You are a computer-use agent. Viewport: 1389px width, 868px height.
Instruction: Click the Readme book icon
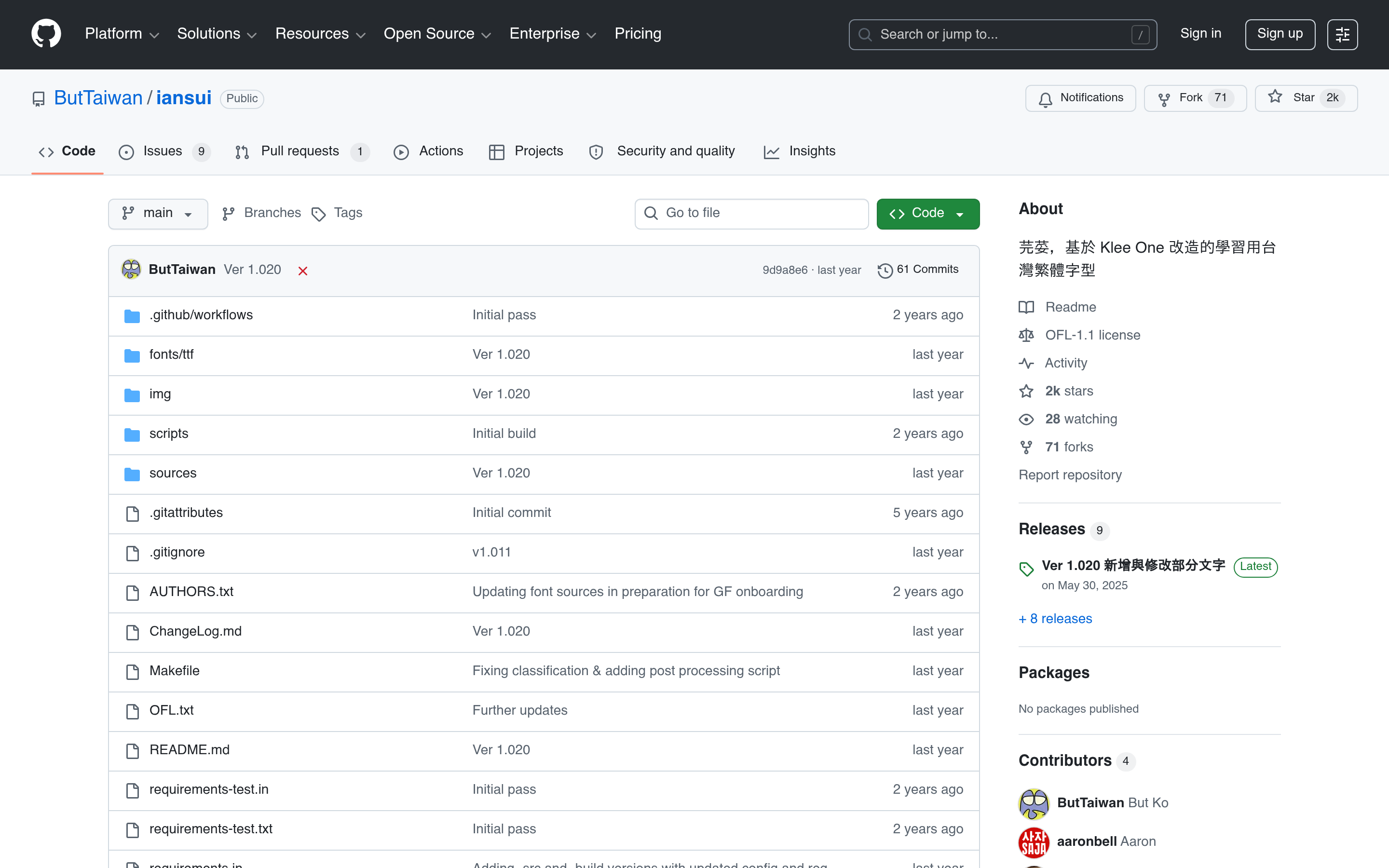1026,307
